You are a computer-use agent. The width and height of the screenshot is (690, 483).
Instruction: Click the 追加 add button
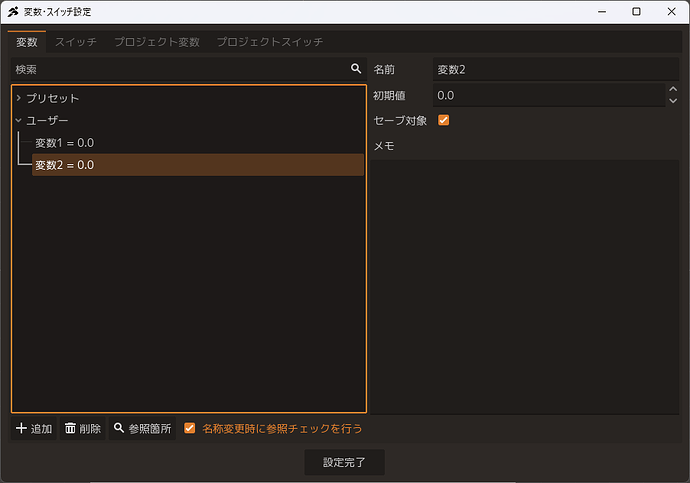(34, 428)
